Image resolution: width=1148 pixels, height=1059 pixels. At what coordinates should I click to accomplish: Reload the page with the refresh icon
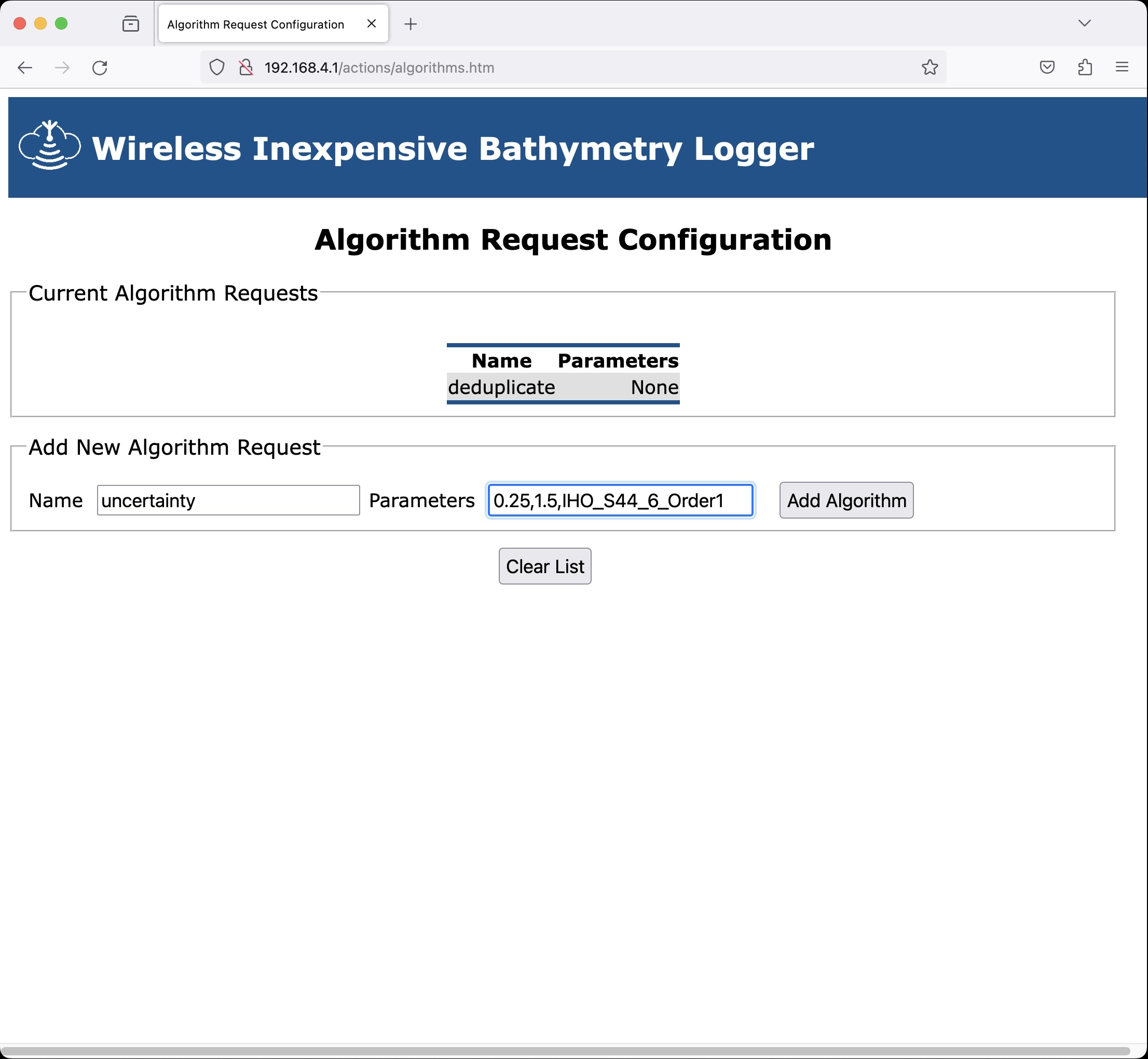coord(100,67)
